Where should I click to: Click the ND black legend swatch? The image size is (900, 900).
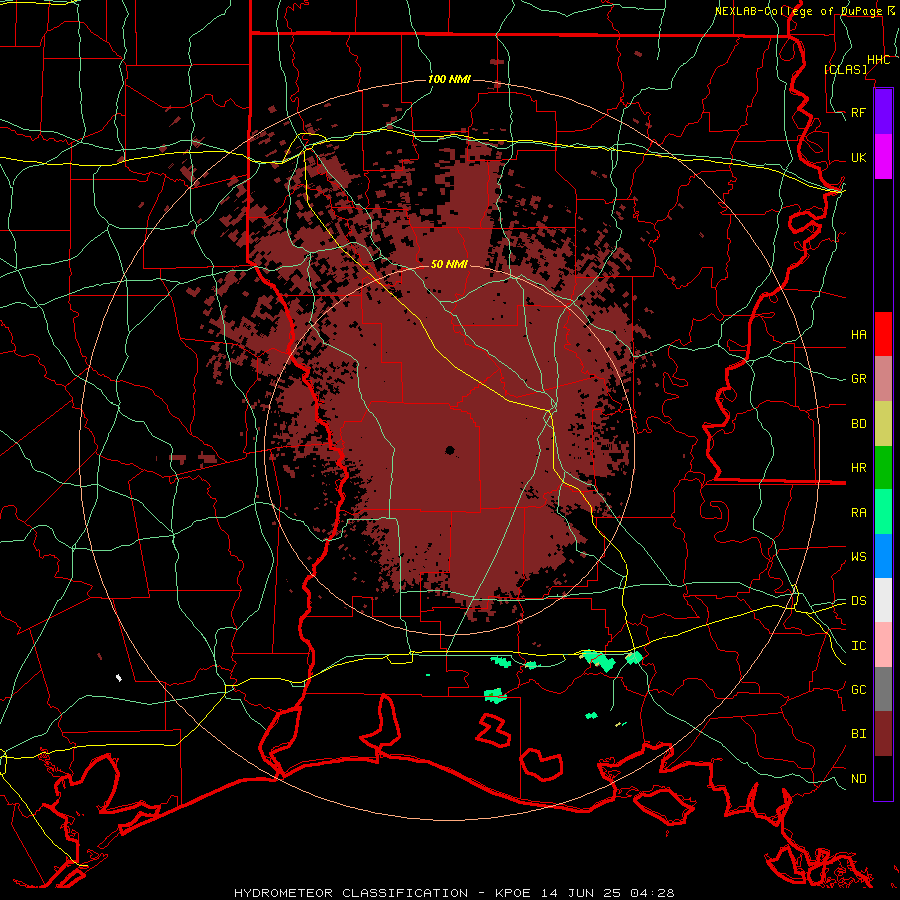coord(883,778)
